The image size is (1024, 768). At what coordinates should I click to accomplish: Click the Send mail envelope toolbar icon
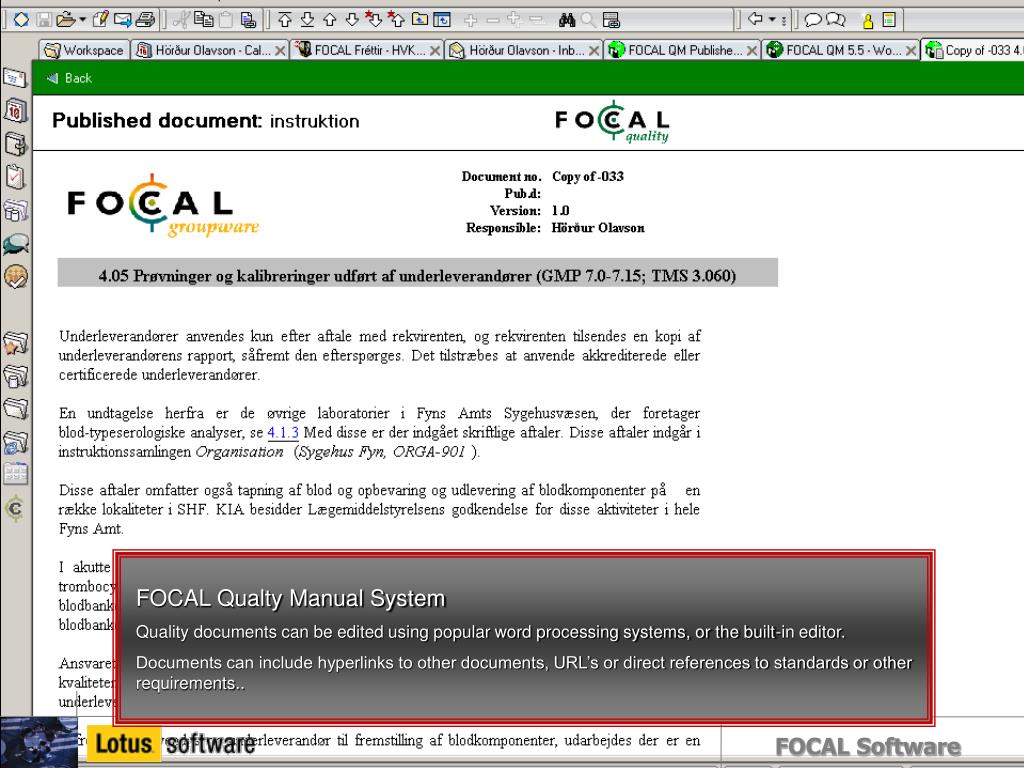click(122, 20)
